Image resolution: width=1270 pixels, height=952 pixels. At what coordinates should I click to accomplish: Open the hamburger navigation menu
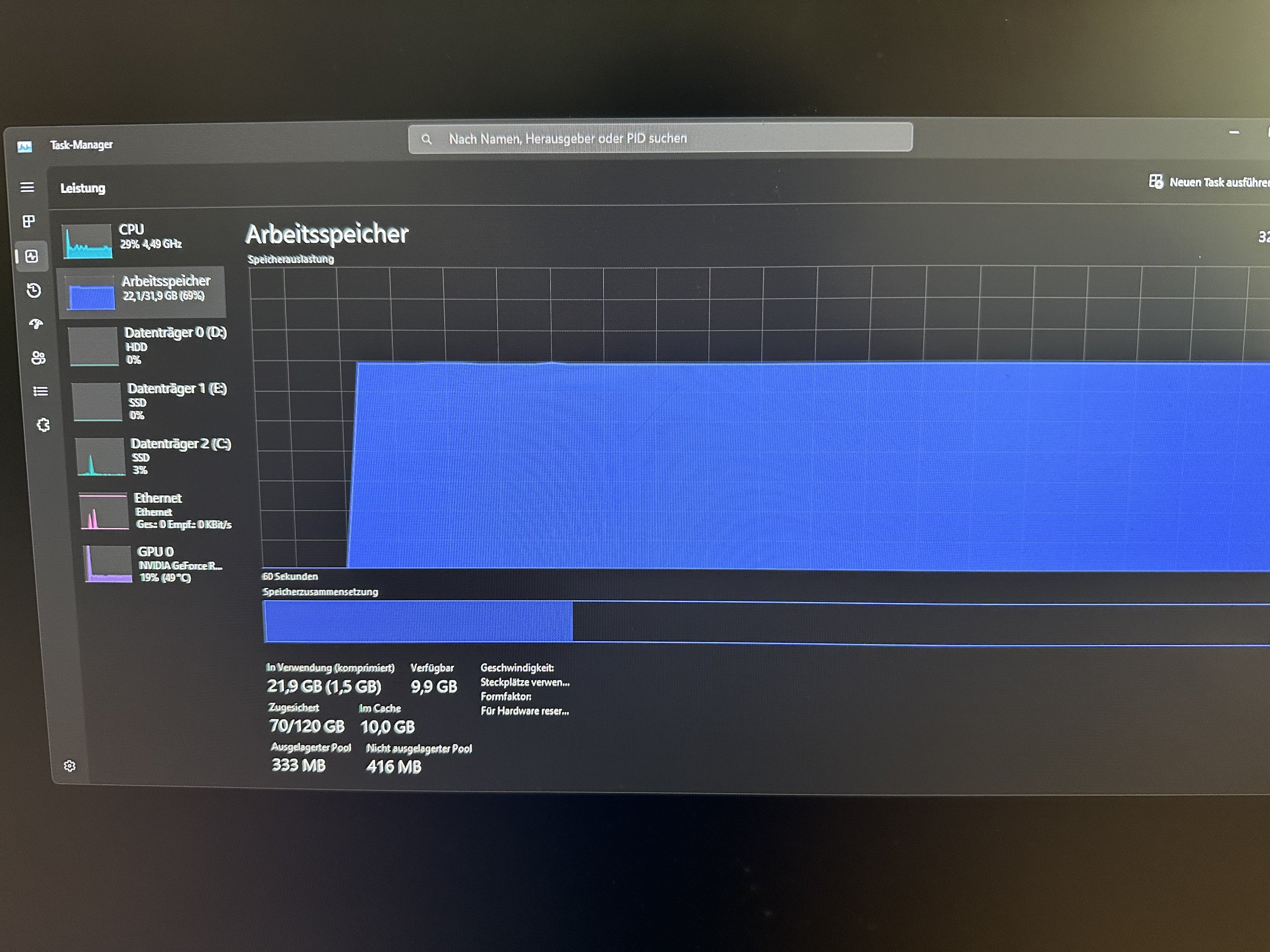(27, 187)
